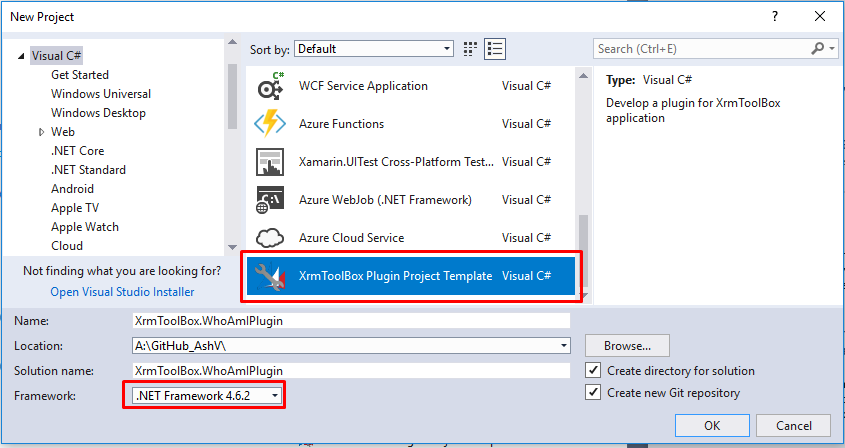
Task: Click the search magnifier icon
Action: 818,49
